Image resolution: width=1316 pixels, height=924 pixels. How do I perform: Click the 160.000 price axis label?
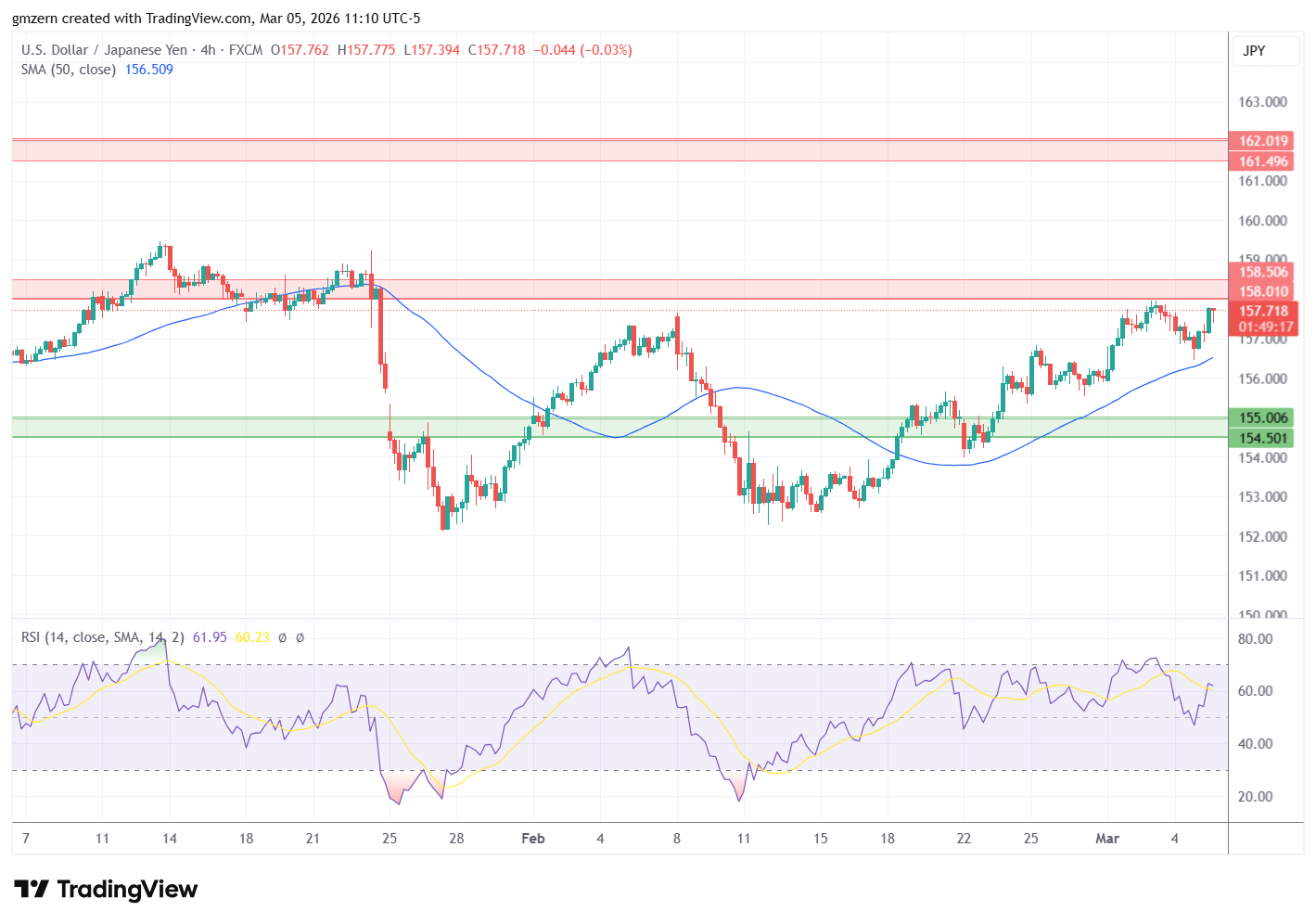[x=1262, y=221]
